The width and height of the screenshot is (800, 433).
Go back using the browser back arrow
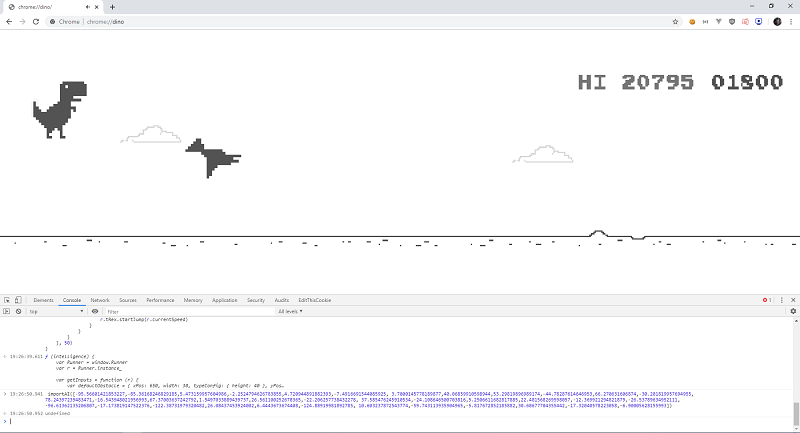[9, 22]
